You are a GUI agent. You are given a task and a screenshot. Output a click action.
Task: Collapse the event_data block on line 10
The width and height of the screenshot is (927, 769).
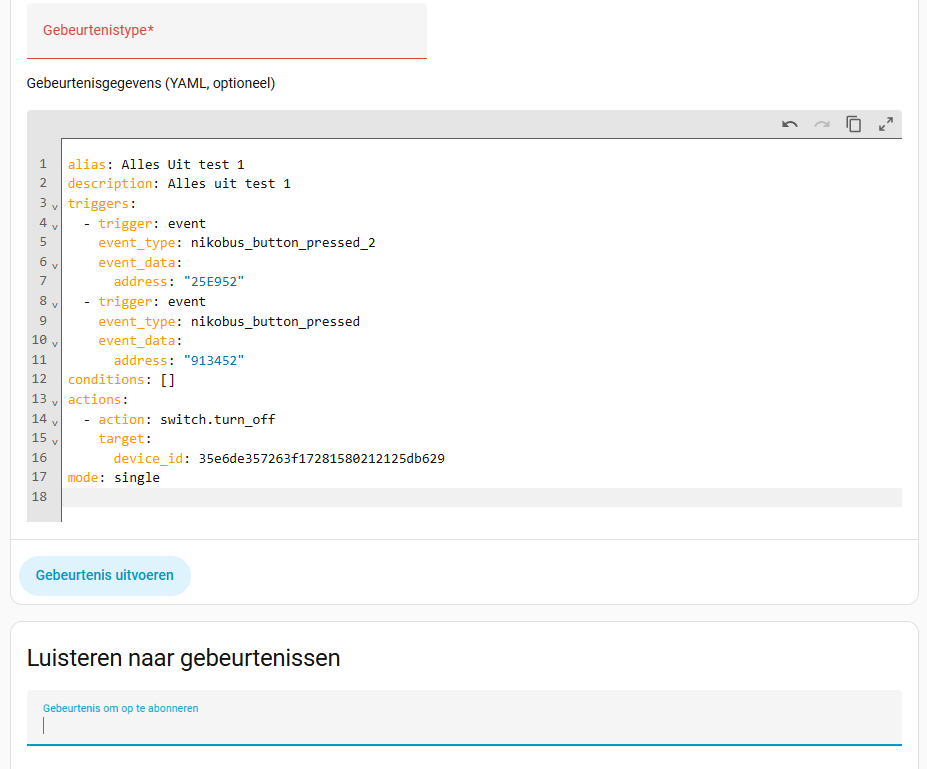(55, 342)
